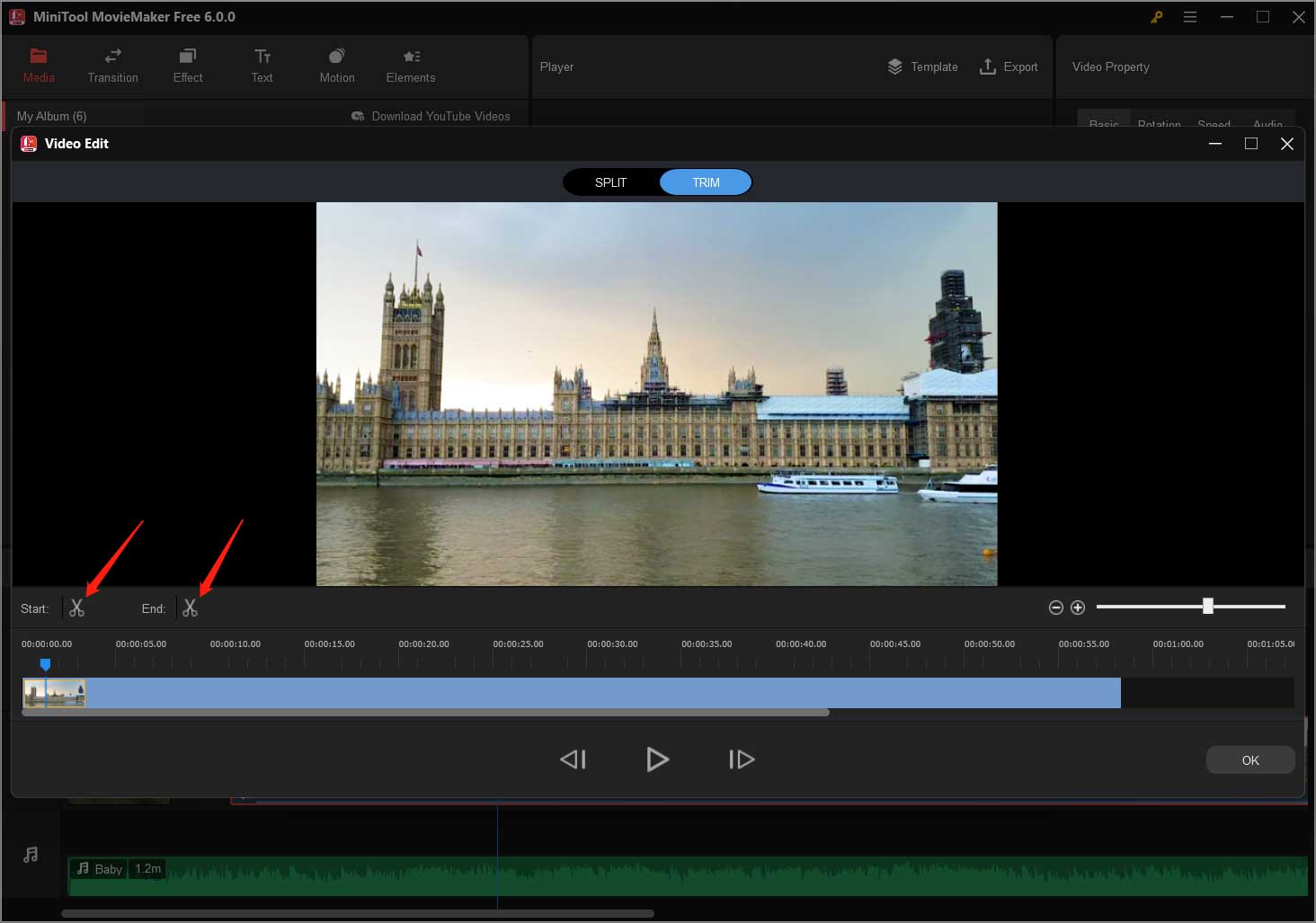
Task: Confirm trim with the OK button
Action: [1250, 759]
